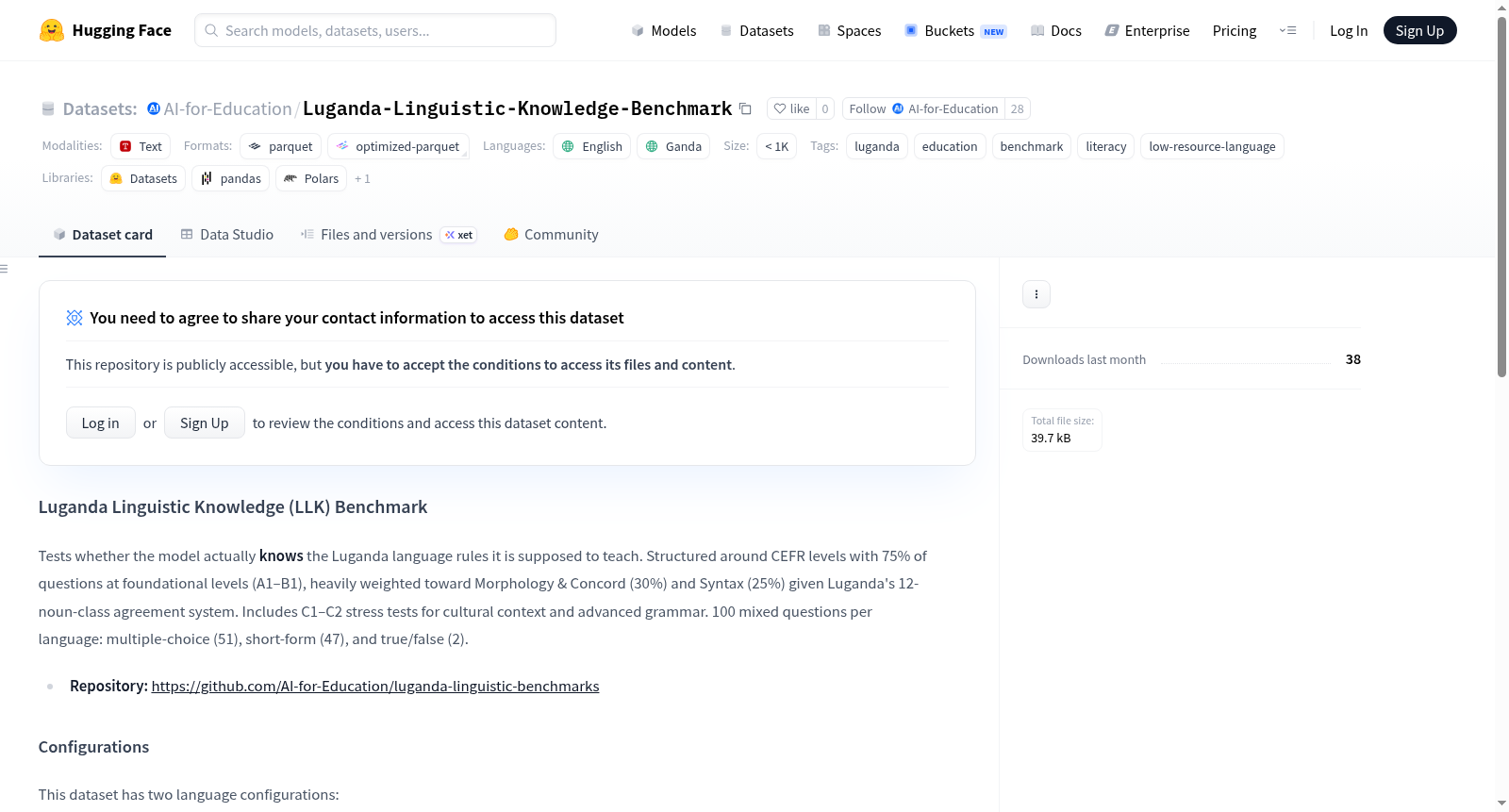Click the Luganda Linguistic Knowledge (LLK) Benchmark heading
This screenshot has width=1509, height=812.
point(233,507)
